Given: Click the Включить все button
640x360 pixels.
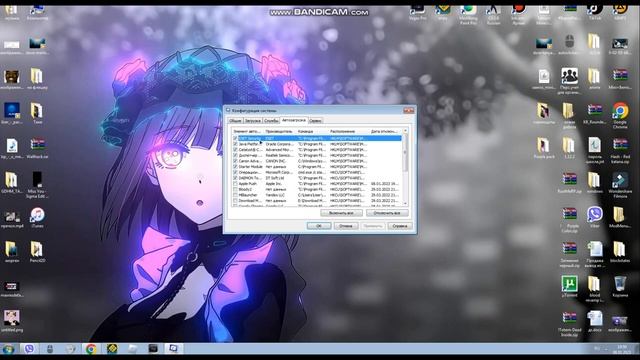Looking at the screenshot, I should click(x=341, y=213).
